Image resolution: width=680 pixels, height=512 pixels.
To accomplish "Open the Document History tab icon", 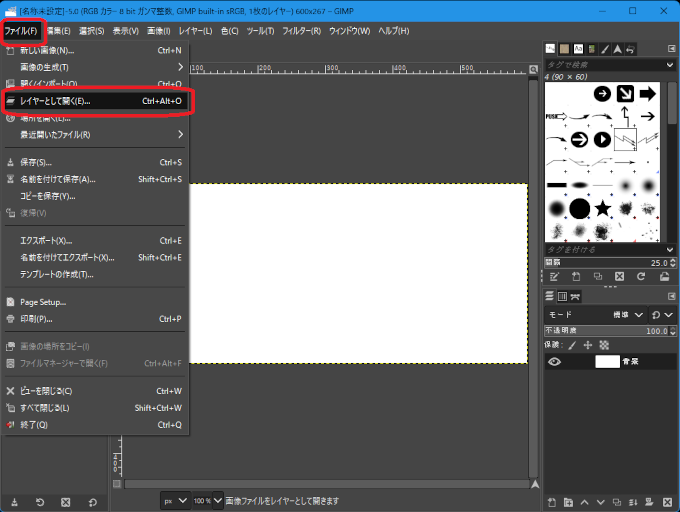I will pyautogui.click(x=592, y=49).
